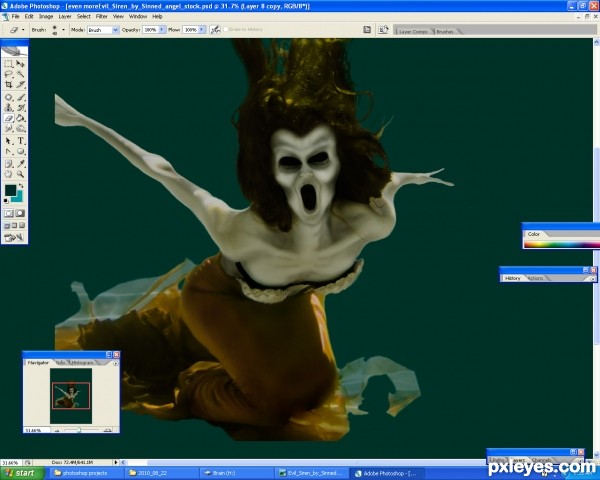
Task: Select the Slice tool
Action: pos(20,84)
